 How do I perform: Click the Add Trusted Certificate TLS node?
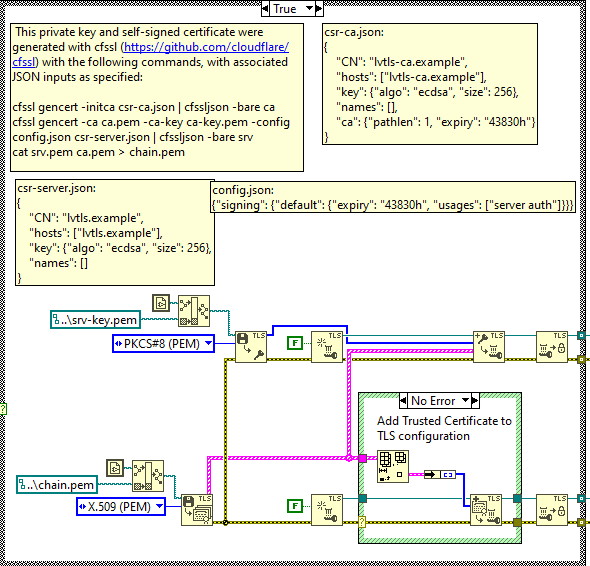pyautogui.click(x=486, y=510)
